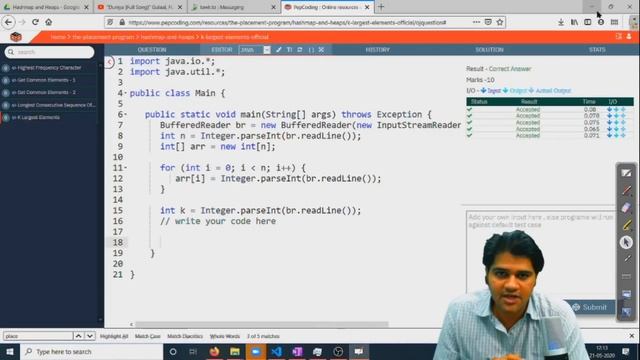Click the find bar text field containing 'place'
This screenshot has height=360, width=640.
click(38, 336)
